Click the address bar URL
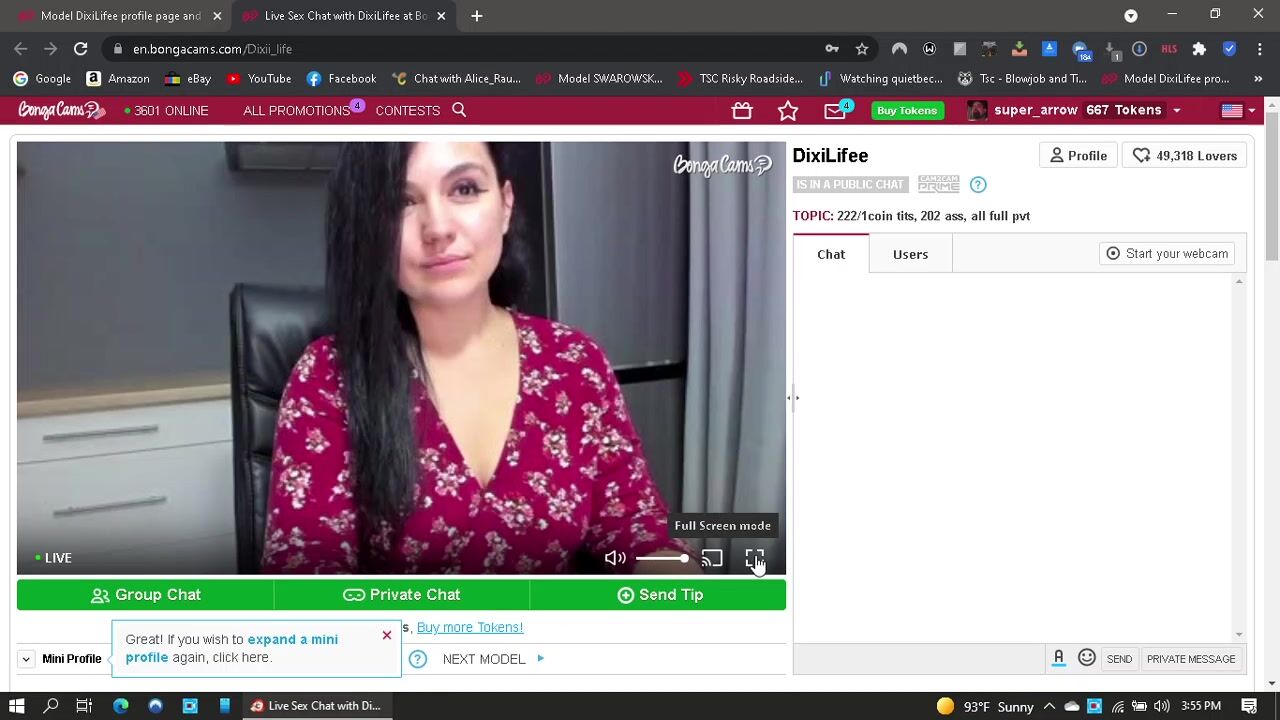Viewport: 1280px width, 720px height. click(212, 49)
